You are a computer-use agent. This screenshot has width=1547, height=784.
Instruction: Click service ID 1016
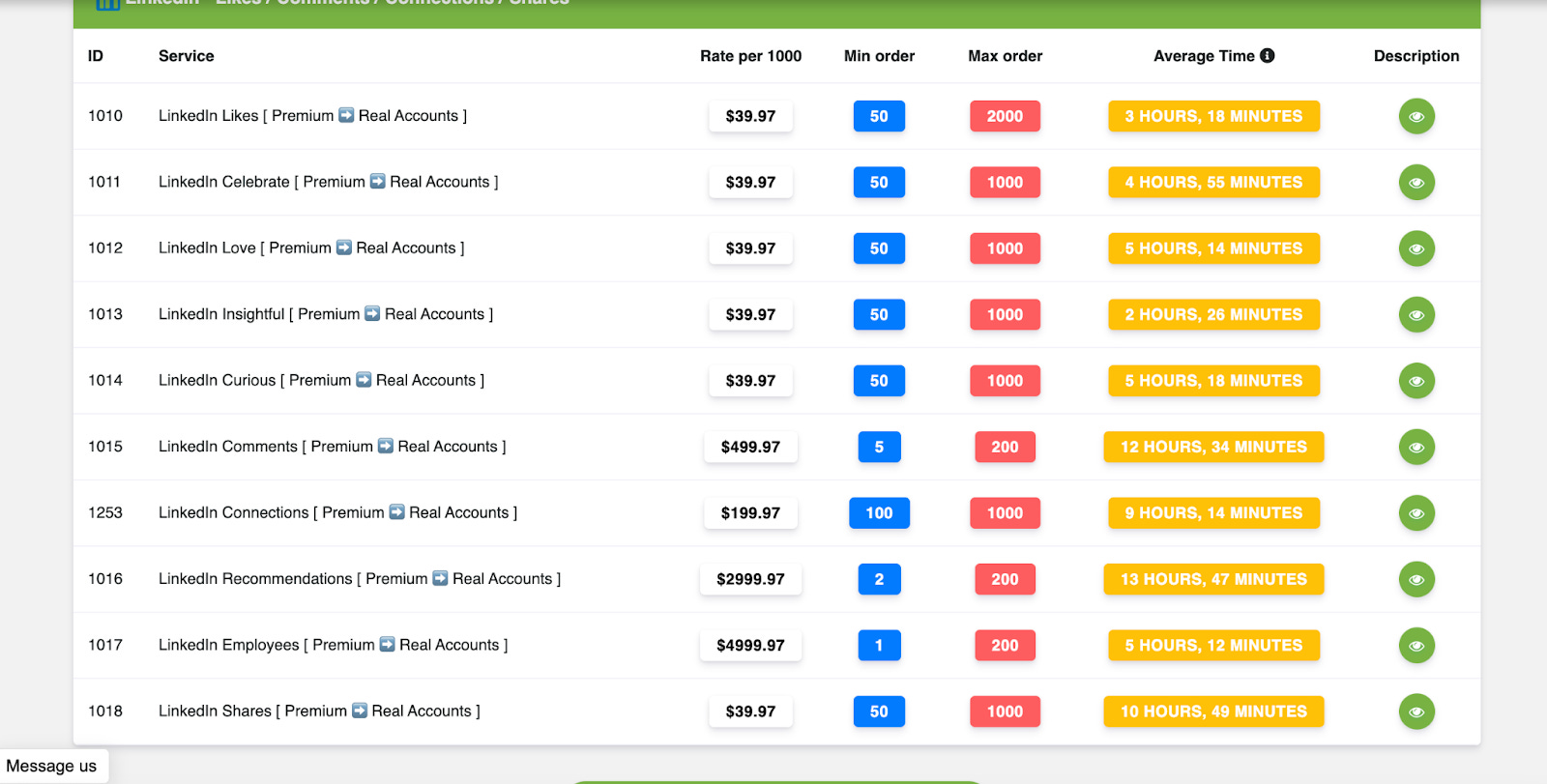click(105, 579)
